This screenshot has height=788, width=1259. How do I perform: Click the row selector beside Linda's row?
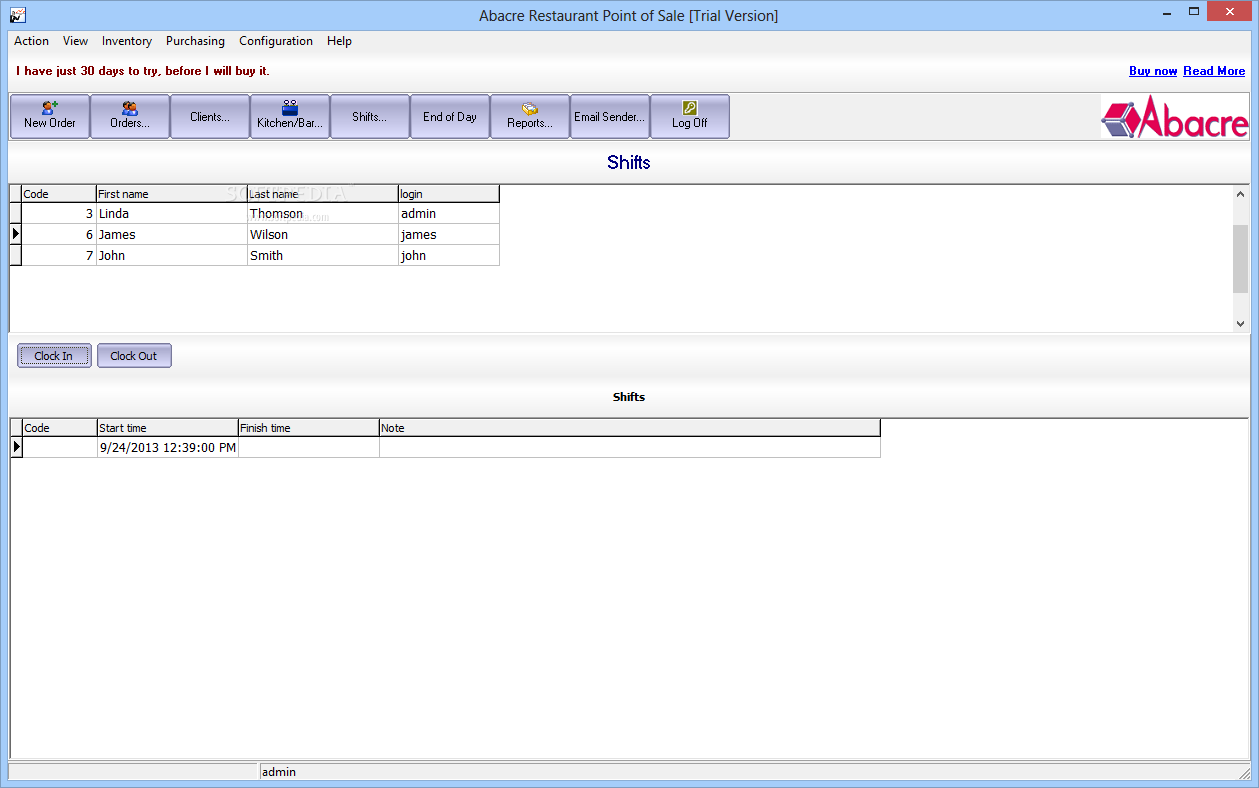pos(16,214)
